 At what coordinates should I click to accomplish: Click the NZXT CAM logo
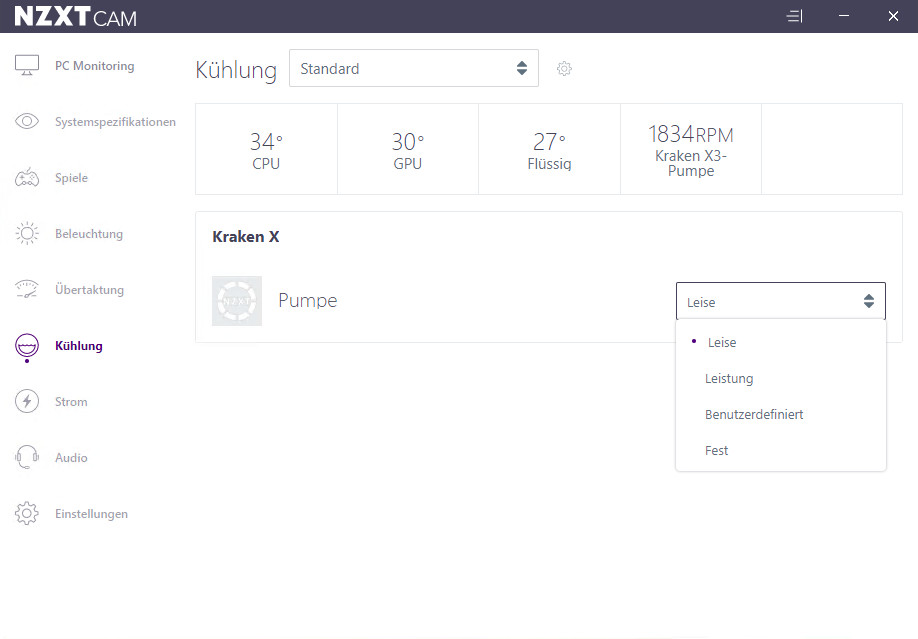click(x=75, y=16)
